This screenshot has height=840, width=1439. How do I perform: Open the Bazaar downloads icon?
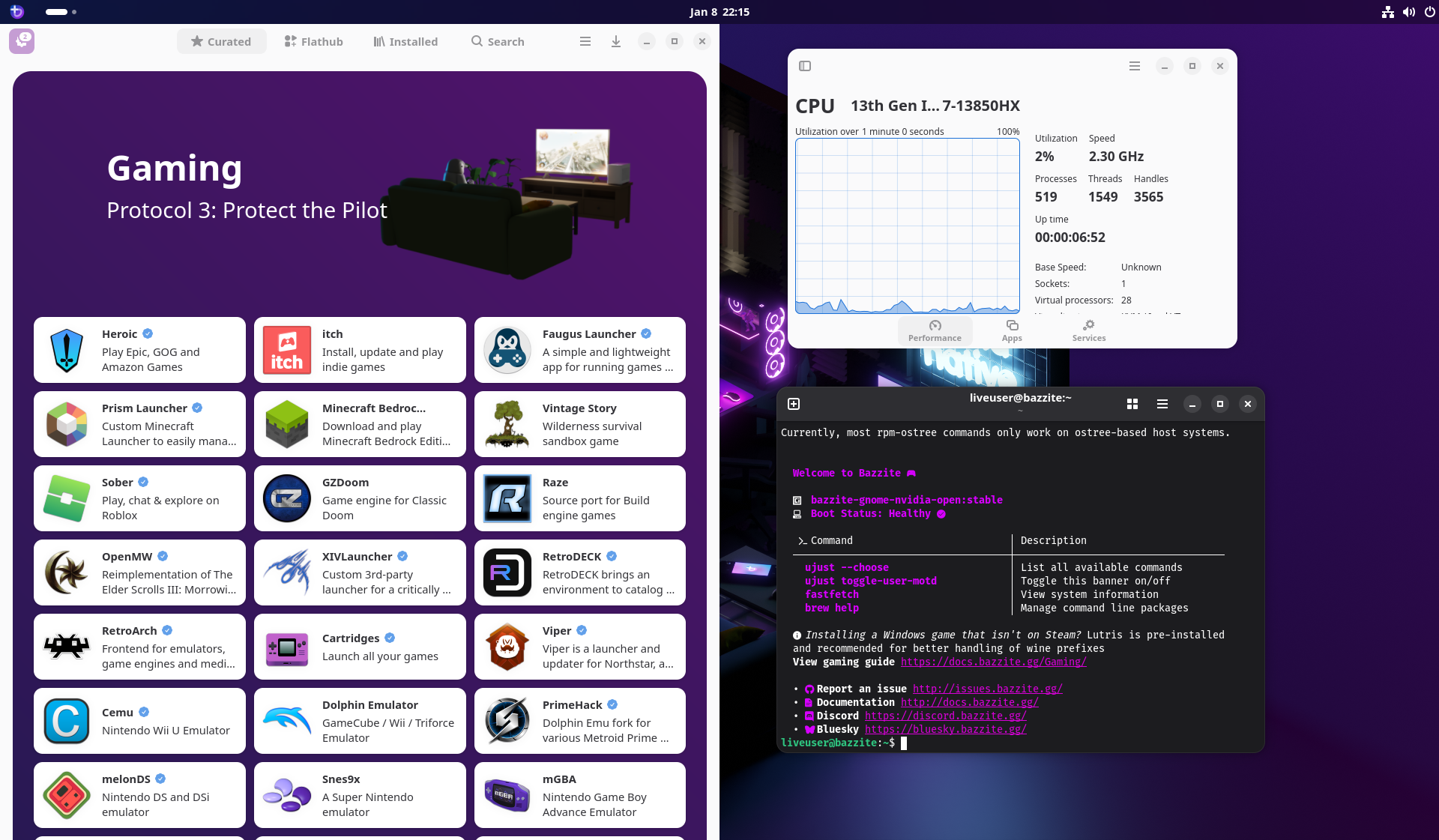pos(615,41)
